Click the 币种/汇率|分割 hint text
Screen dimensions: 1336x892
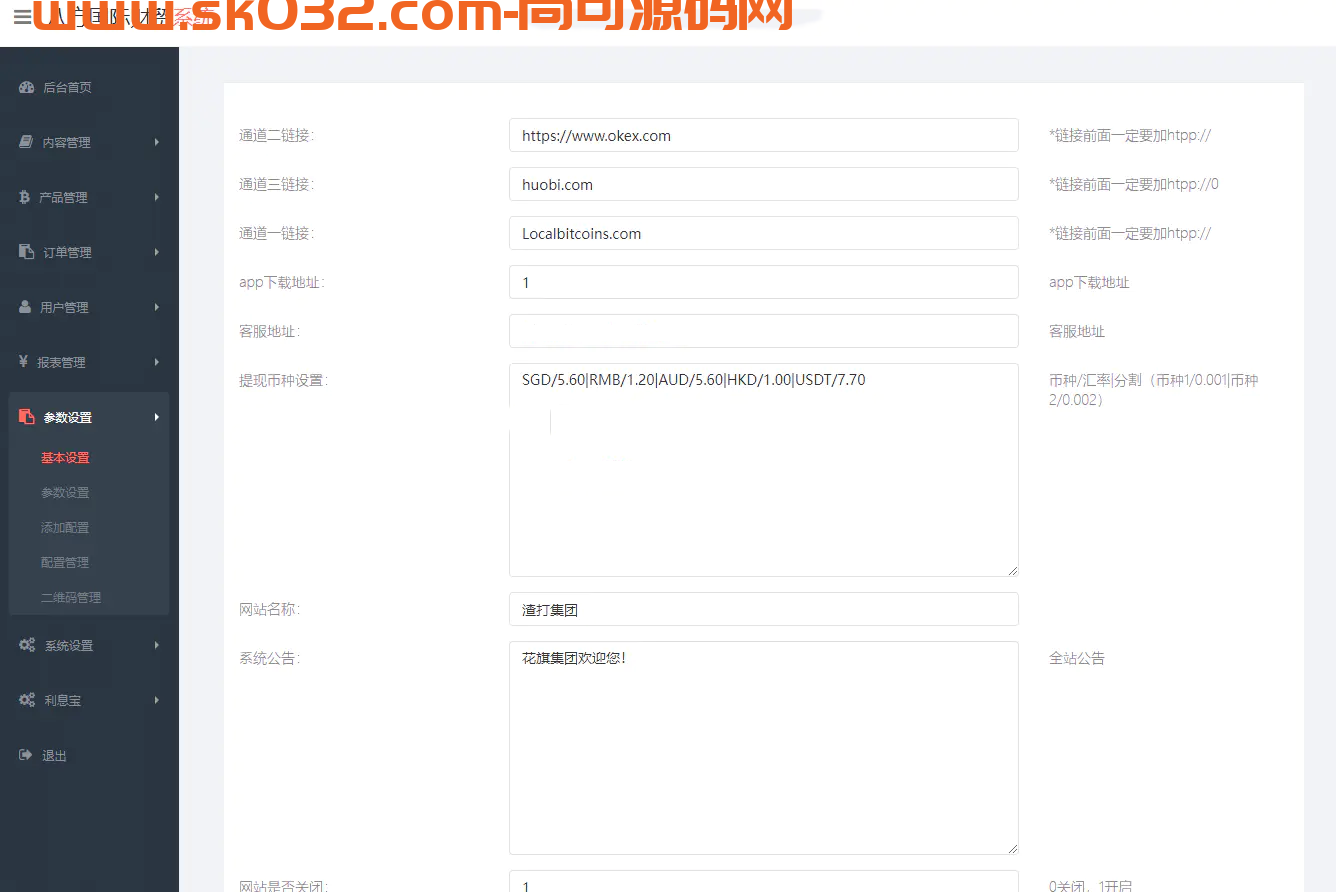coord(1153,390)
